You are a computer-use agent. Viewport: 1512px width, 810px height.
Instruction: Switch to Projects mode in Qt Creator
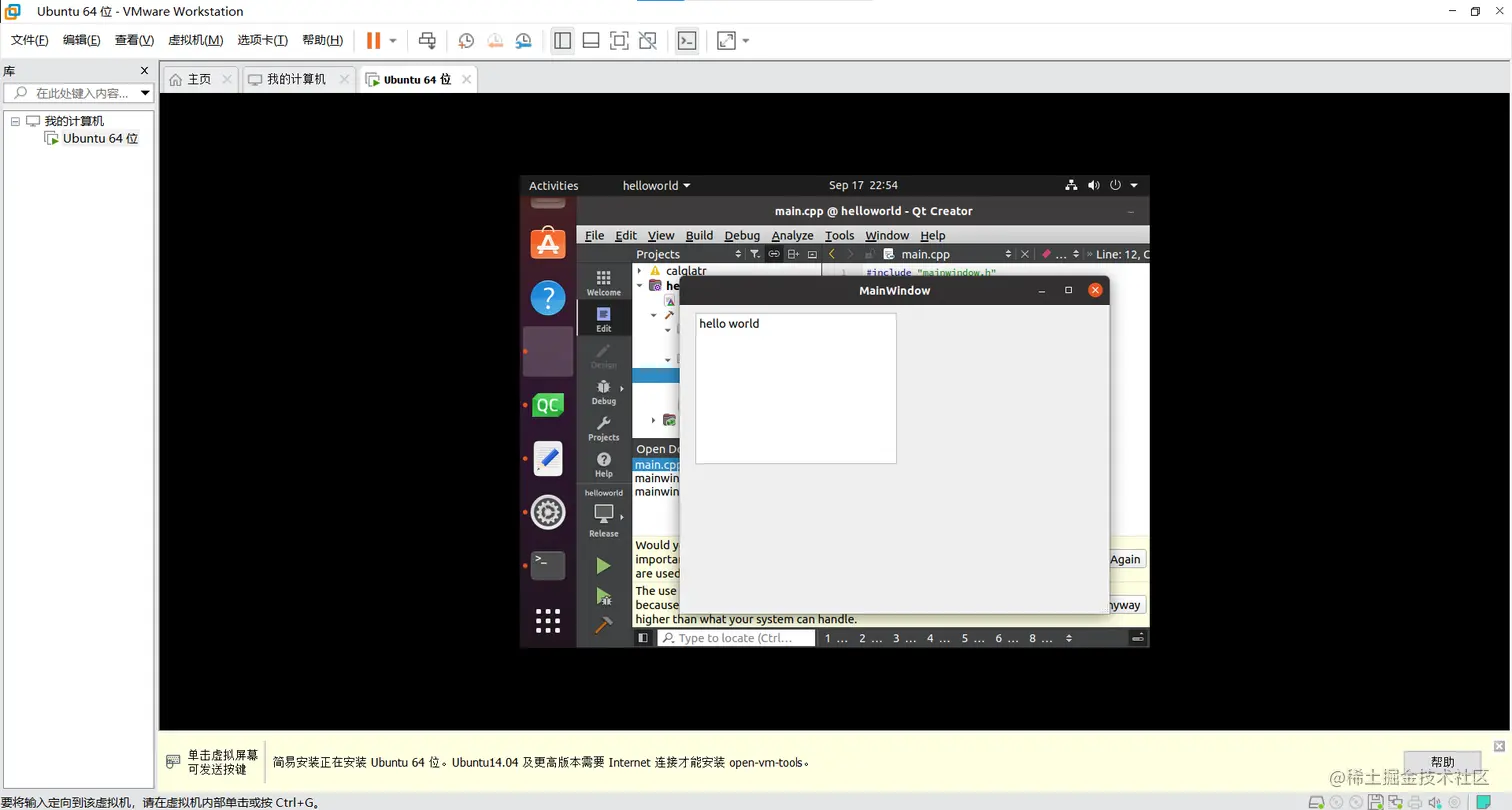(x=603, y=428)
